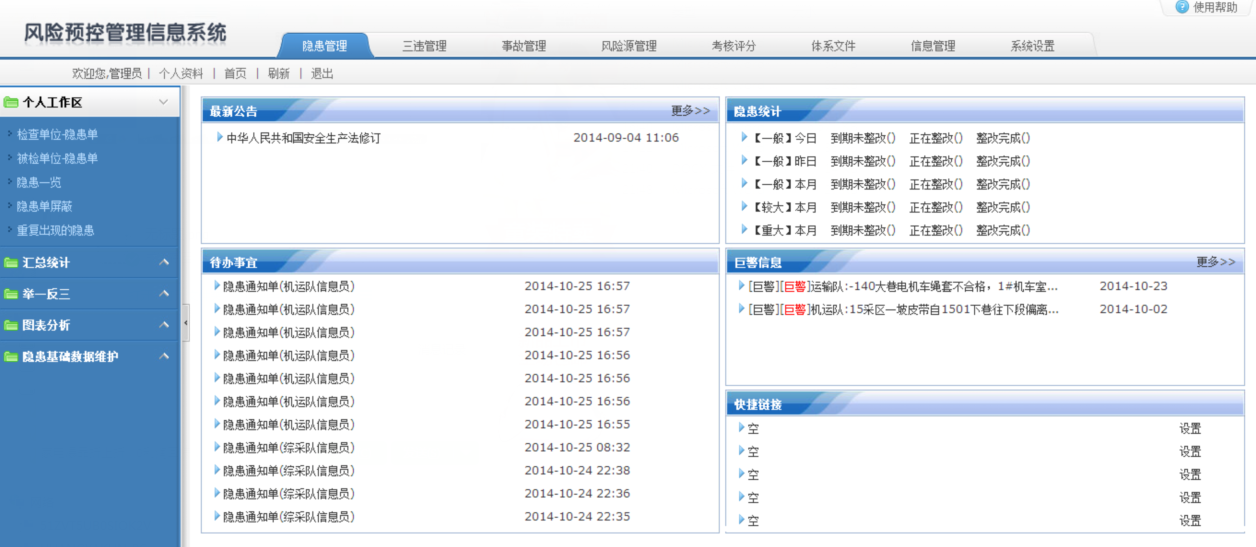1256x547 pixels.
Task: Click 正在整改() in 【较大】本月 row
Action: (x=936, y=207)
